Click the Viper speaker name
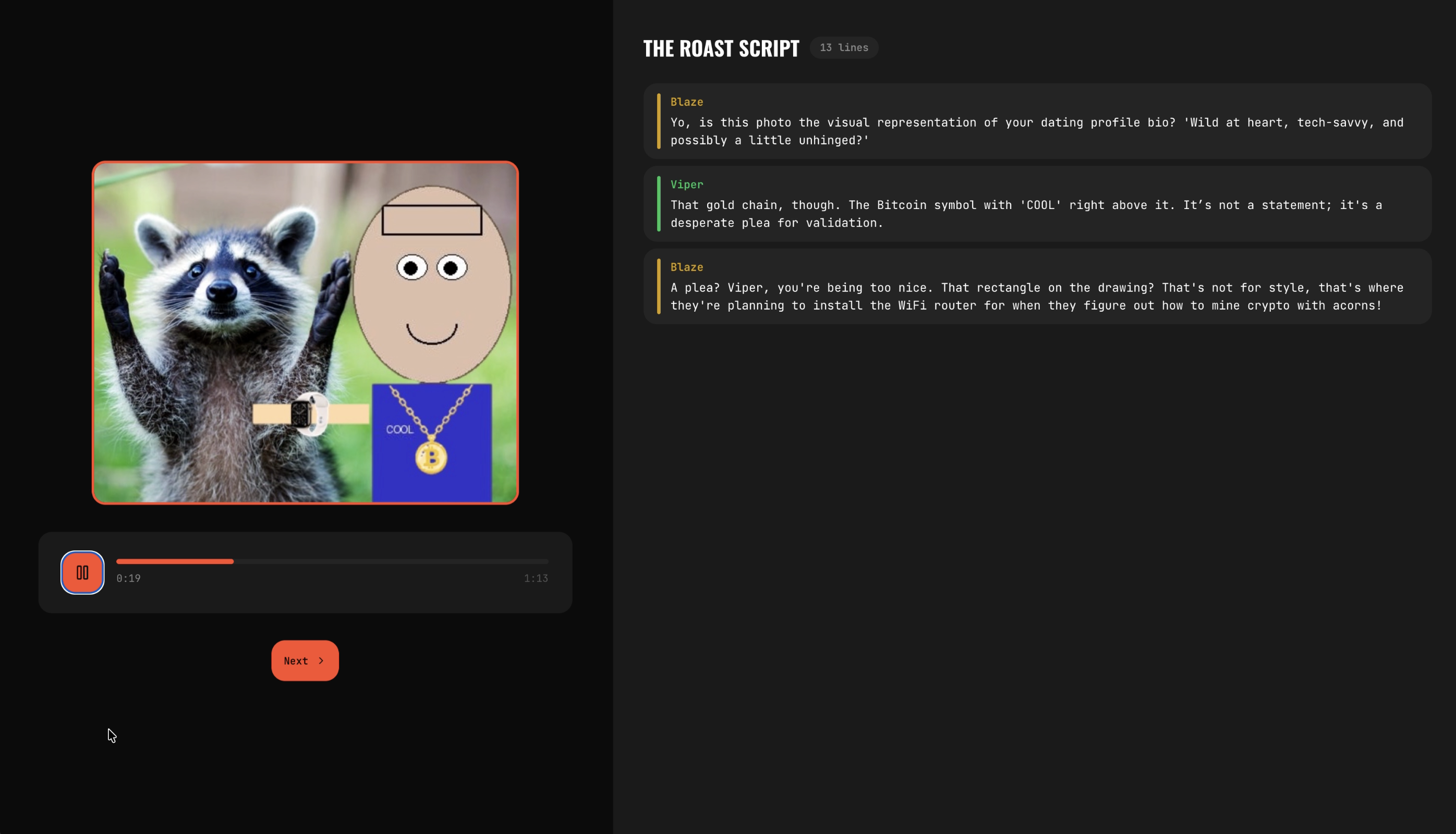 [x=686, y=185]
